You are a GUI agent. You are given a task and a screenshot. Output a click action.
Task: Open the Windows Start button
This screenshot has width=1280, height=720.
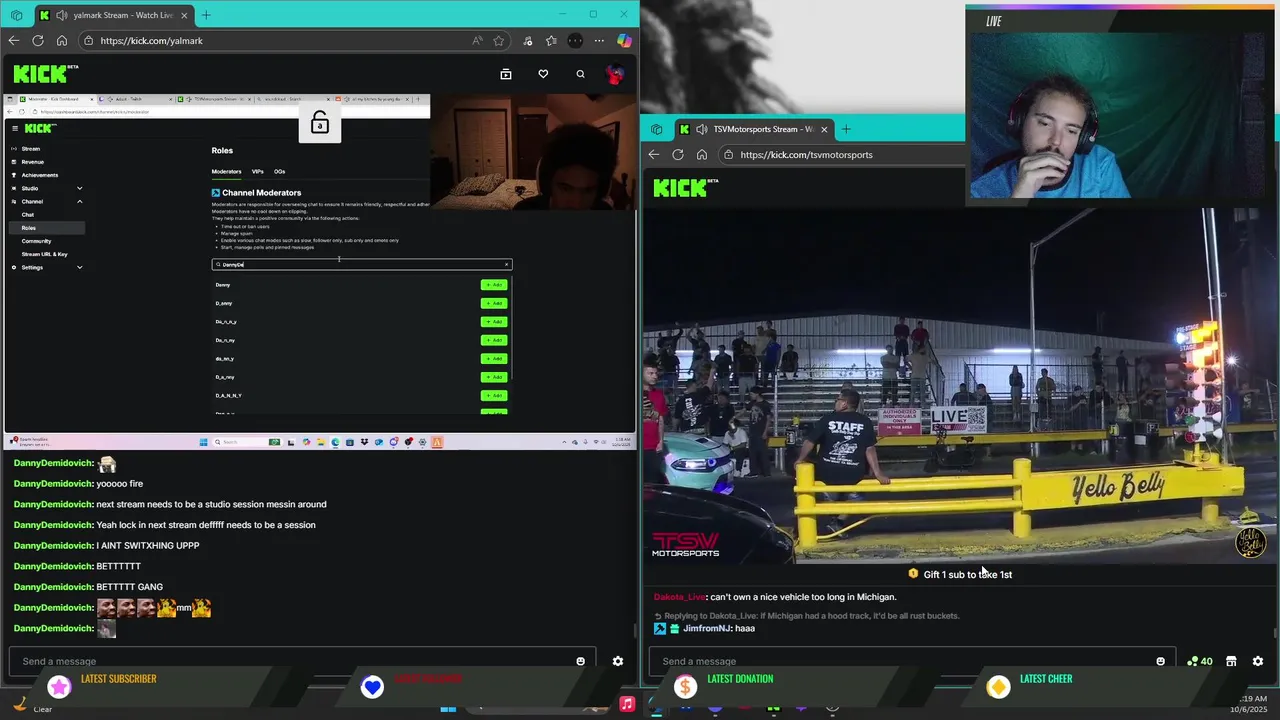coord(448,708)
